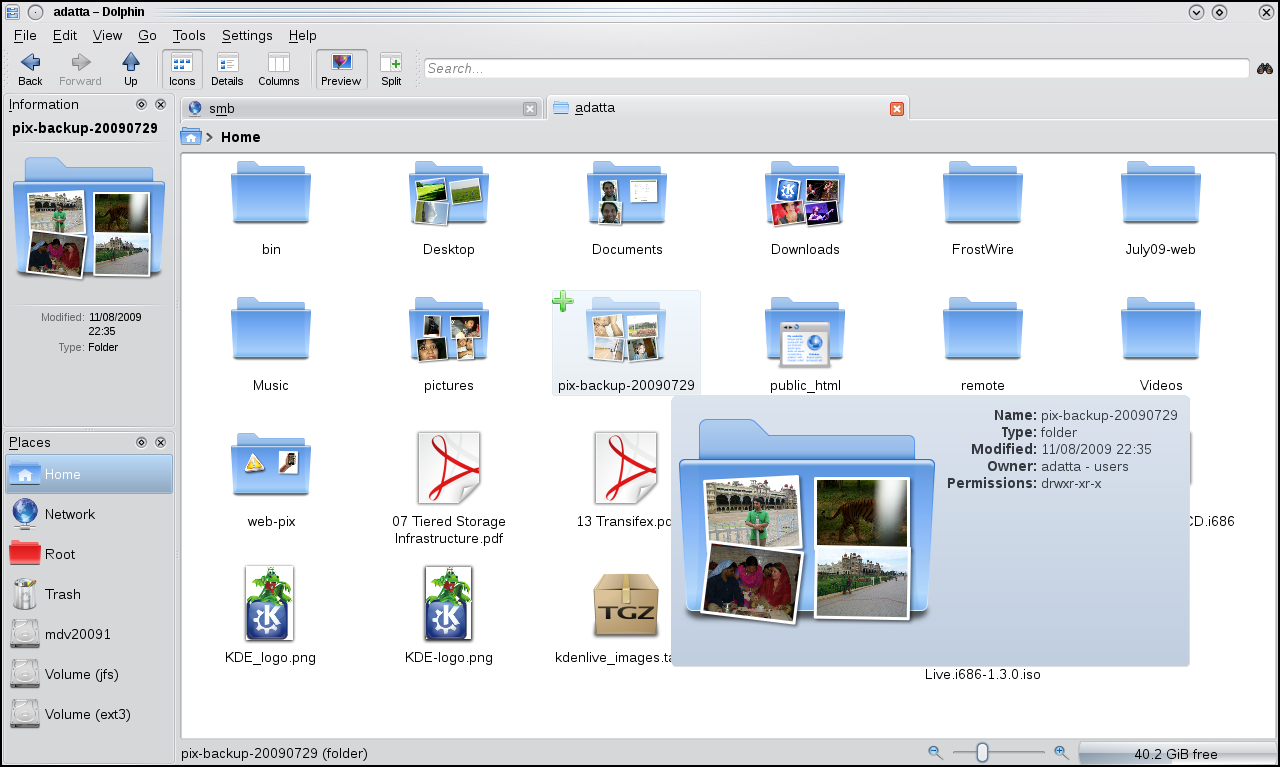Click the Back navigation arrow

click(30, 69)
